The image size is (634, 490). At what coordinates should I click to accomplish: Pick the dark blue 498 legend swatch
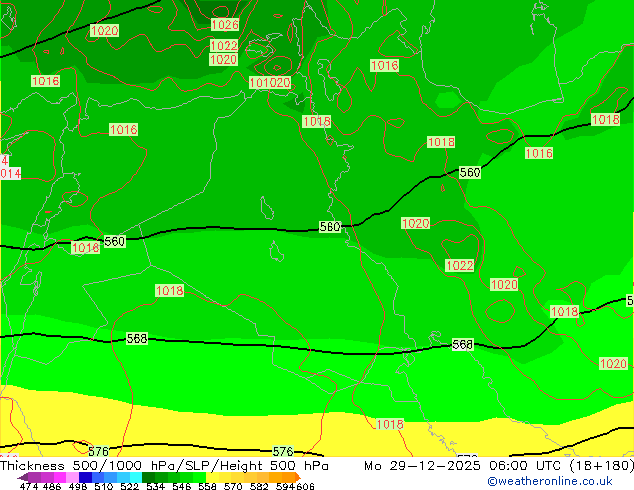[x=85, y=477]
